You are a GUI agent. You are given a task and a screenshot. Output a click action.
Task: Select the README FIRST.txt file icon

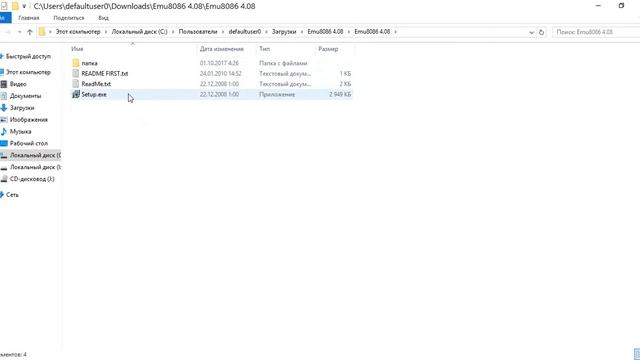click(76, 73)
